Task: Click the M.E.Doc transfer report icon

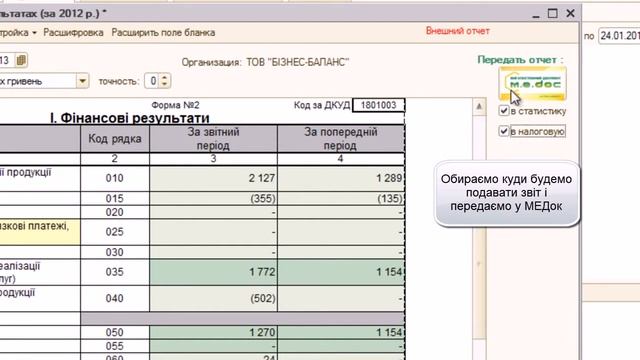Action: point(532,84)
